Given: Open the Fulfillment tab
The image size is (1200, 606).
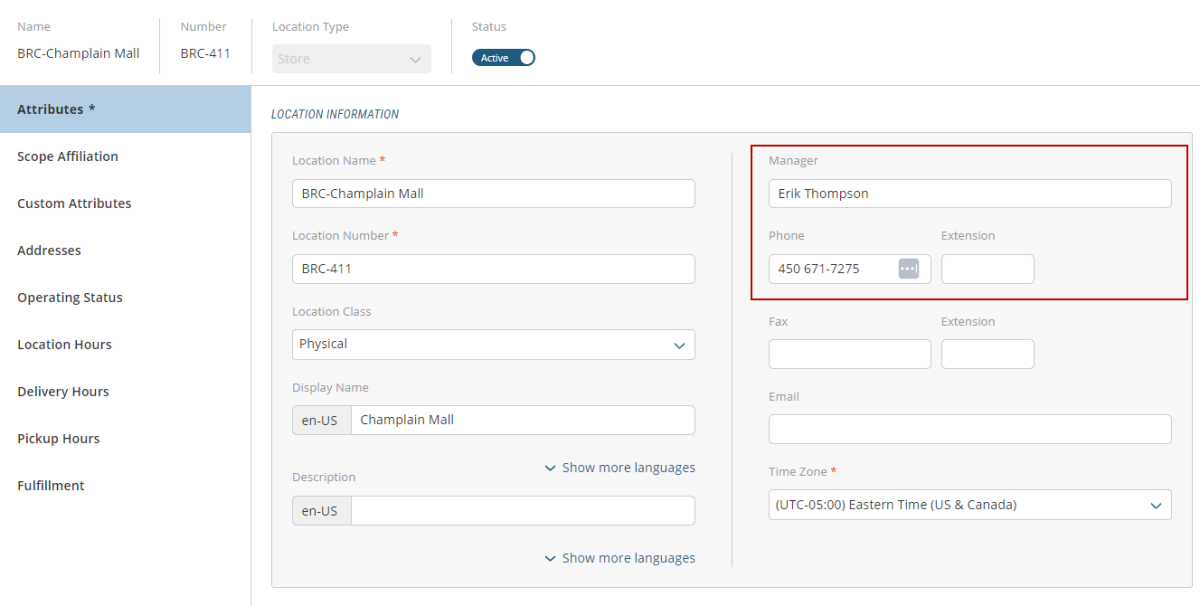Looking at the screenshot, I should [x=51, y=485].
